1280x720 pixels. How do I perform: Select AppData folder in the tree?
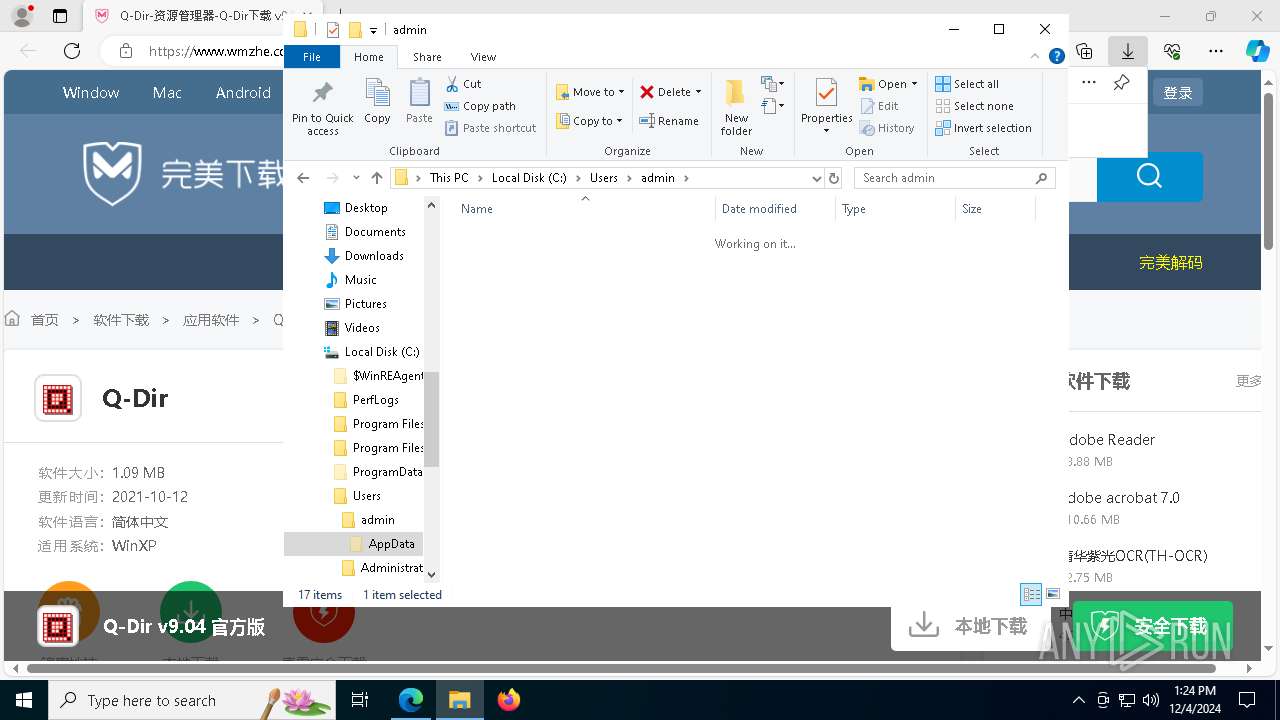tap(381, 544)
